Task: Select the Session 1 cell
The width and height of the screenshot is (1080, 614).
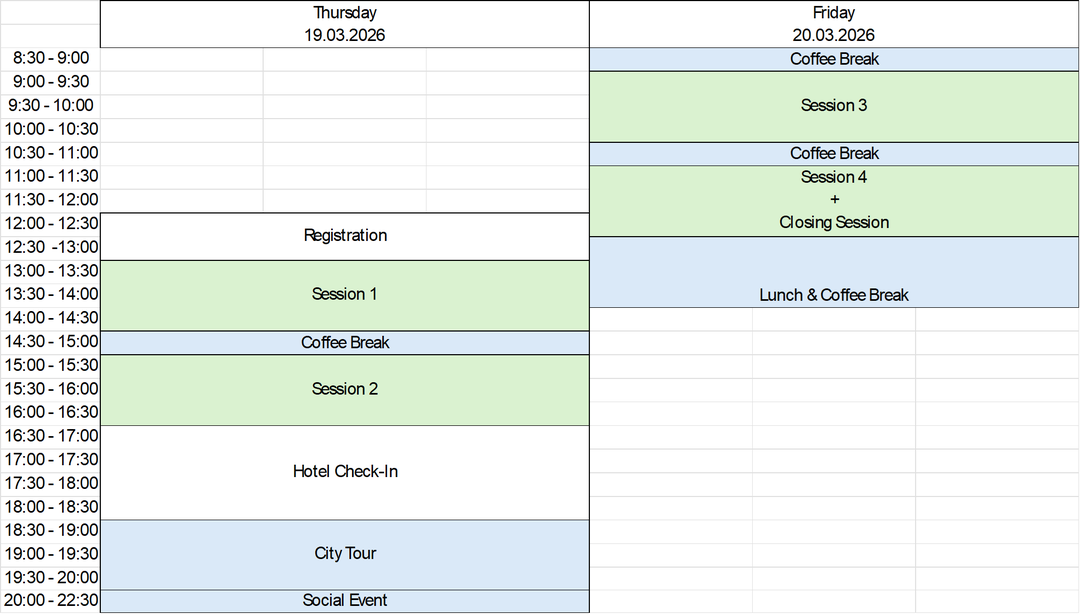Action: tap(345, 294)
